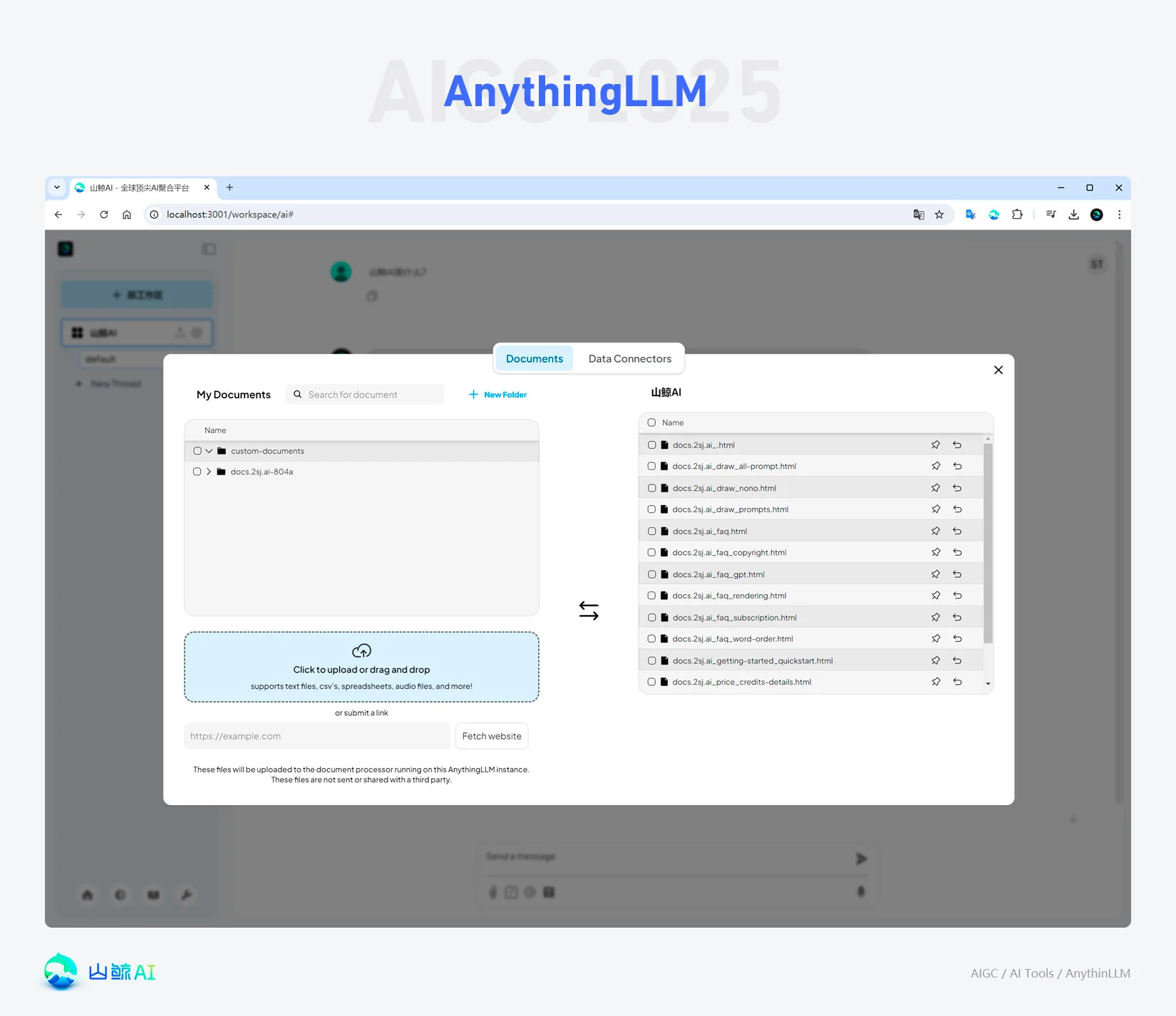Check docs.2sj.ai_faq_gpt.html checkbox
1176x1016 pixels.
click(651, 574)
